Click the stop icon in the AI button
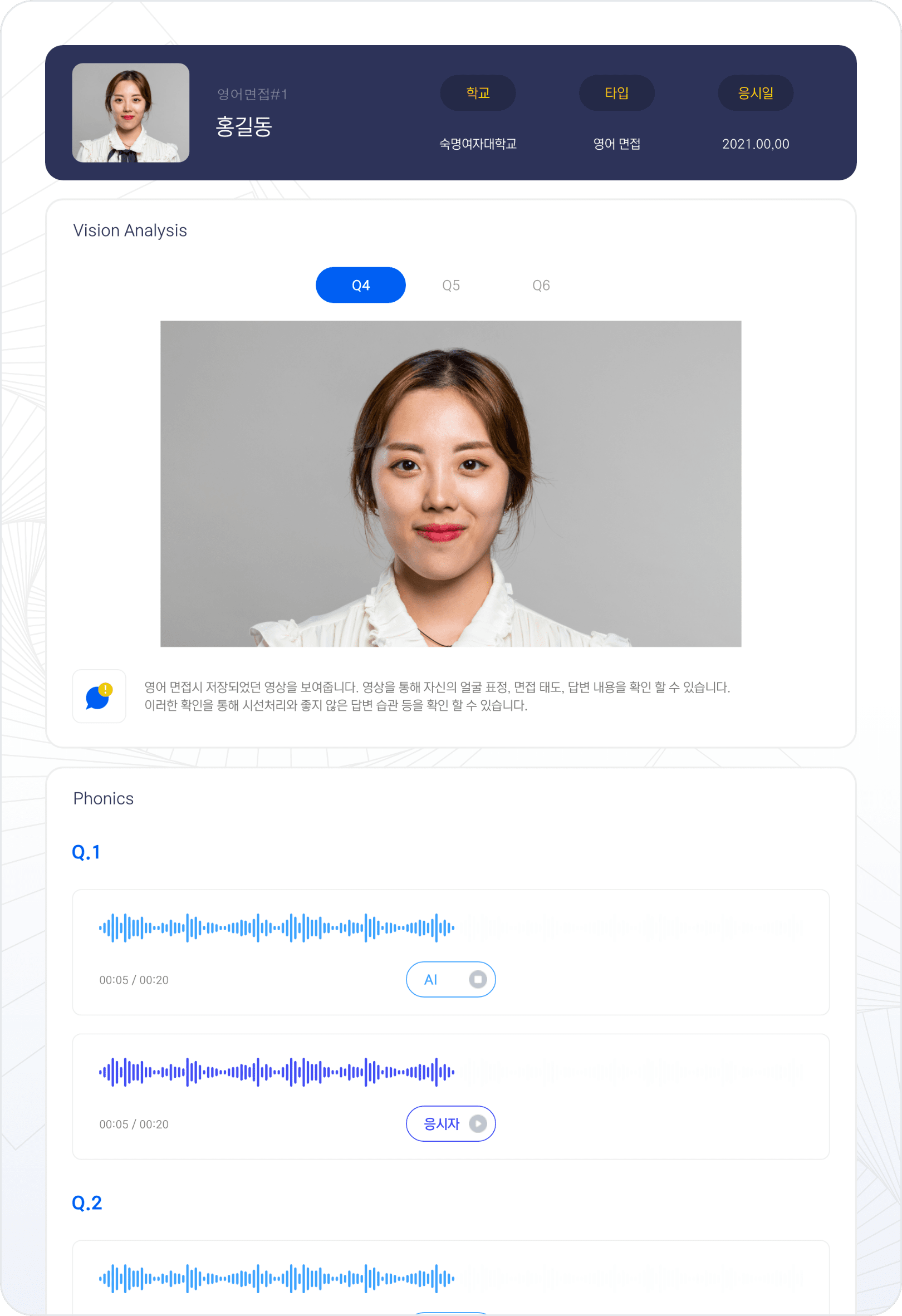The width and height of the screenshot is (902, 1316). 478,979
